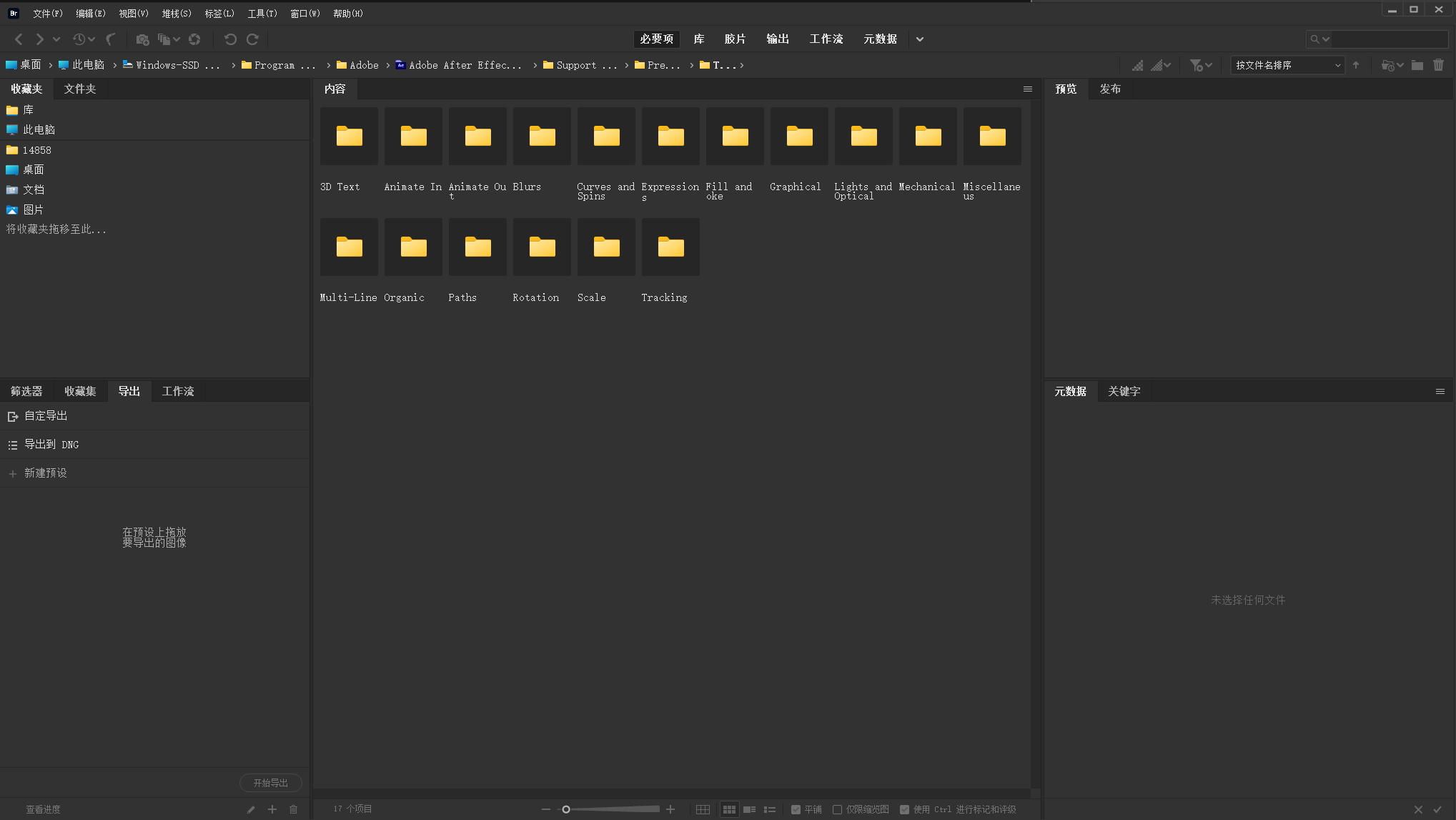Lock the thumbnail grid icon
The width and height of the screenshot is (1456, 820).
(x=703, y=809)
